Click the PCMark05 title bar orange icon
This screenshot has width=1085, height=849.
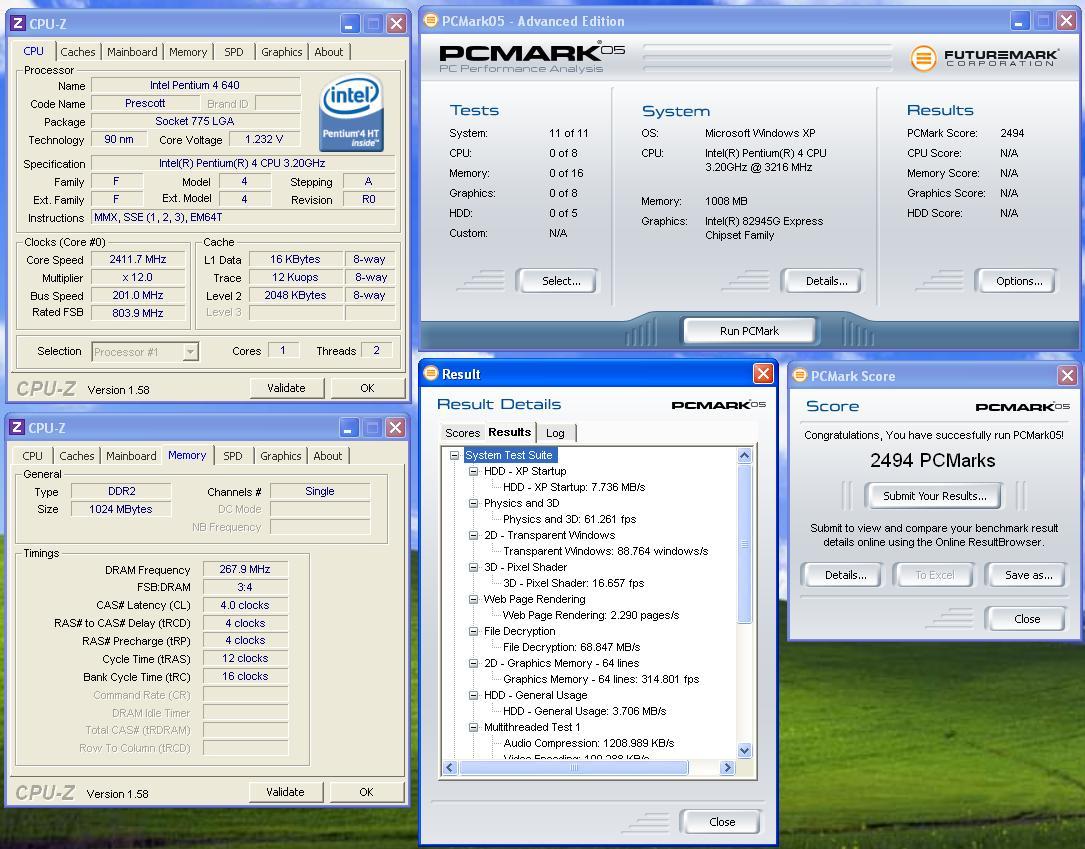(430, 21)
